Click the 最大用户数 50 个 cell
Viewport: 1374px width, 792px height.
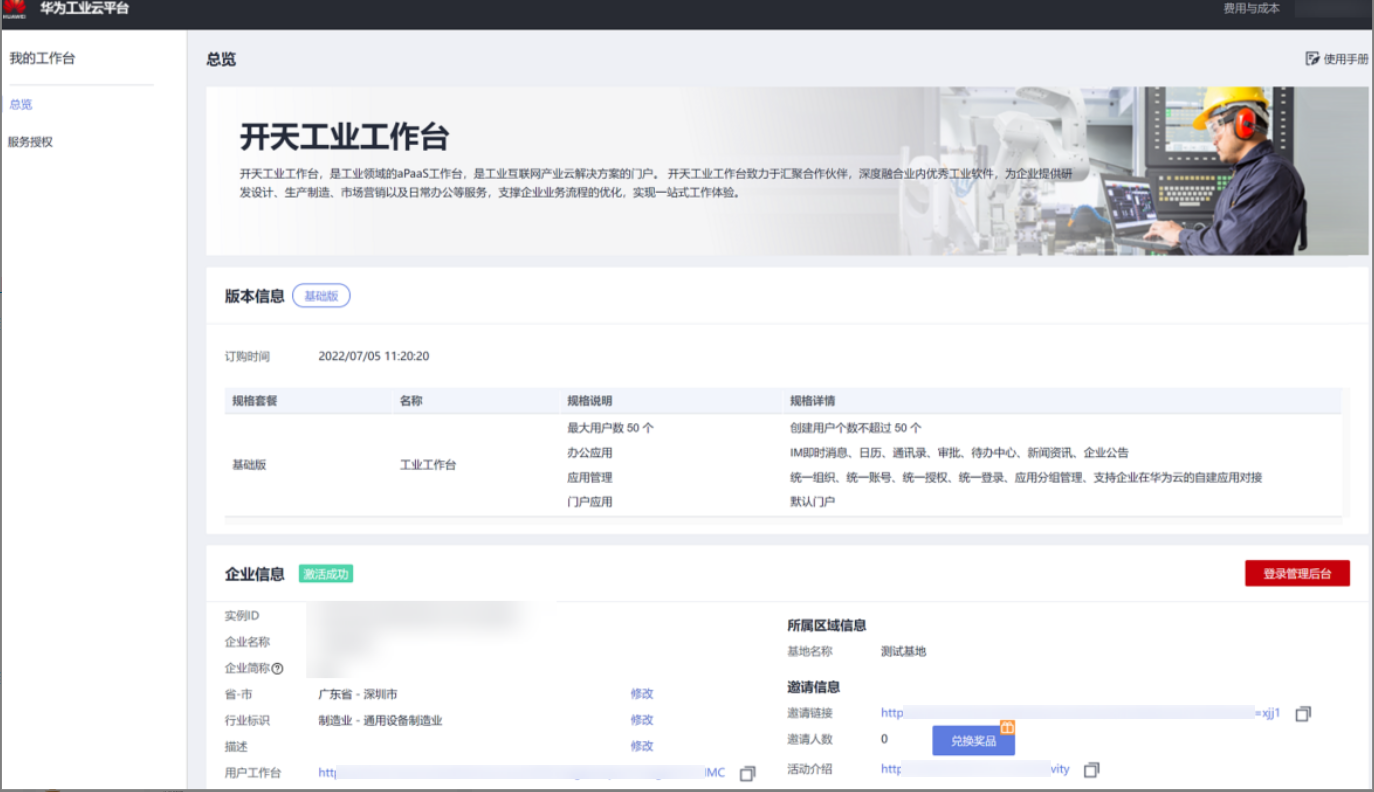point(610,428)
